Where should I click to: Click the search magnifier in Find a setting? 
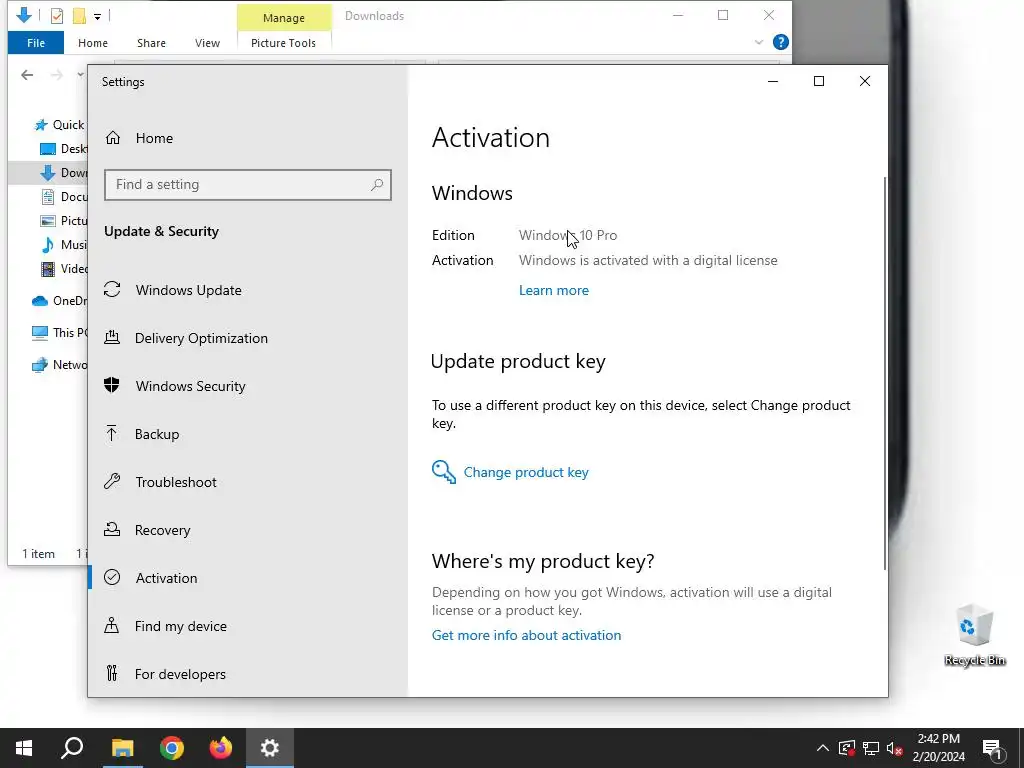(x=377, y=185)
